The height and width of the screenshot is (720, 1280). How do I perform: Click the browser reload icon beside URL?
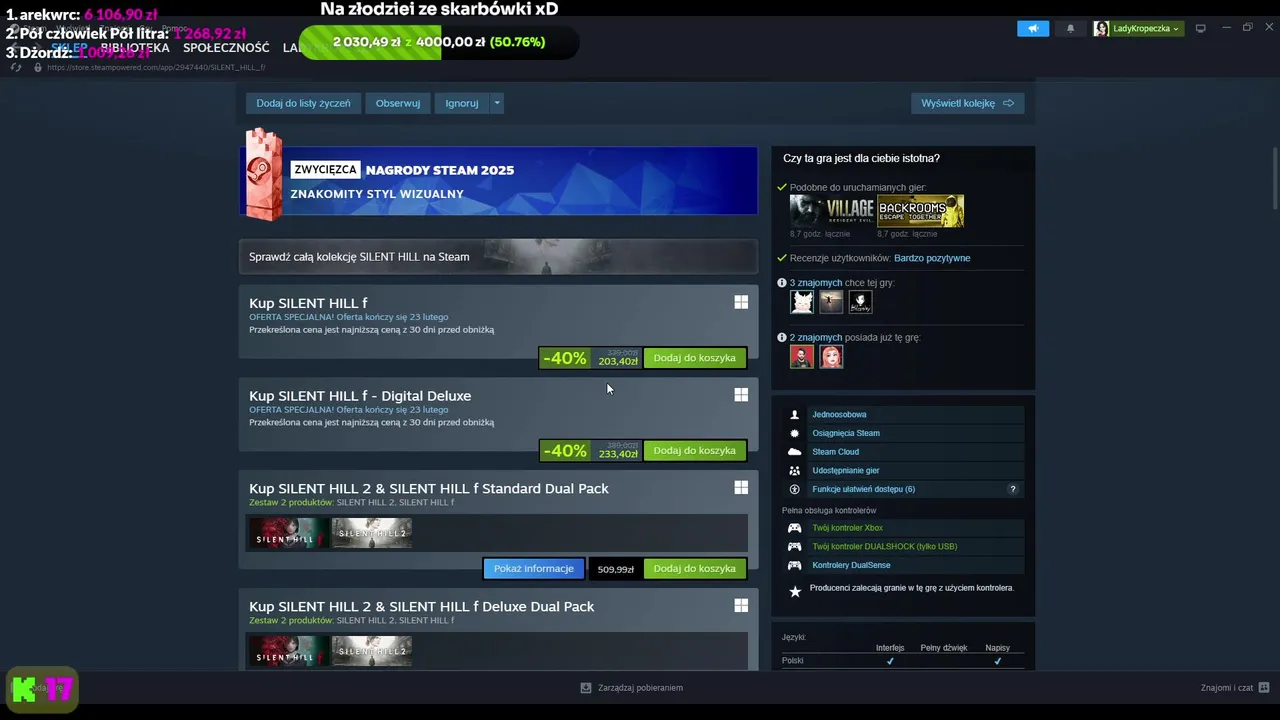point(16,67)
